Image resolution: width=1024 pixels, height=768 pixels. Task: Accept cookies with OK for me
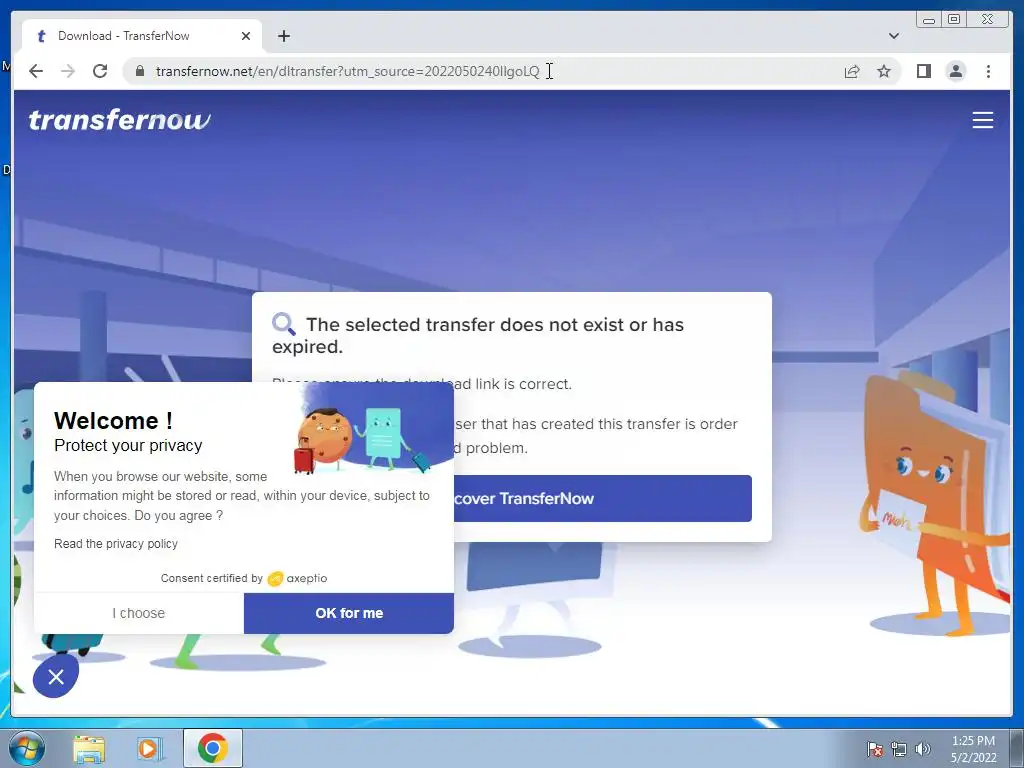point(349,613)
